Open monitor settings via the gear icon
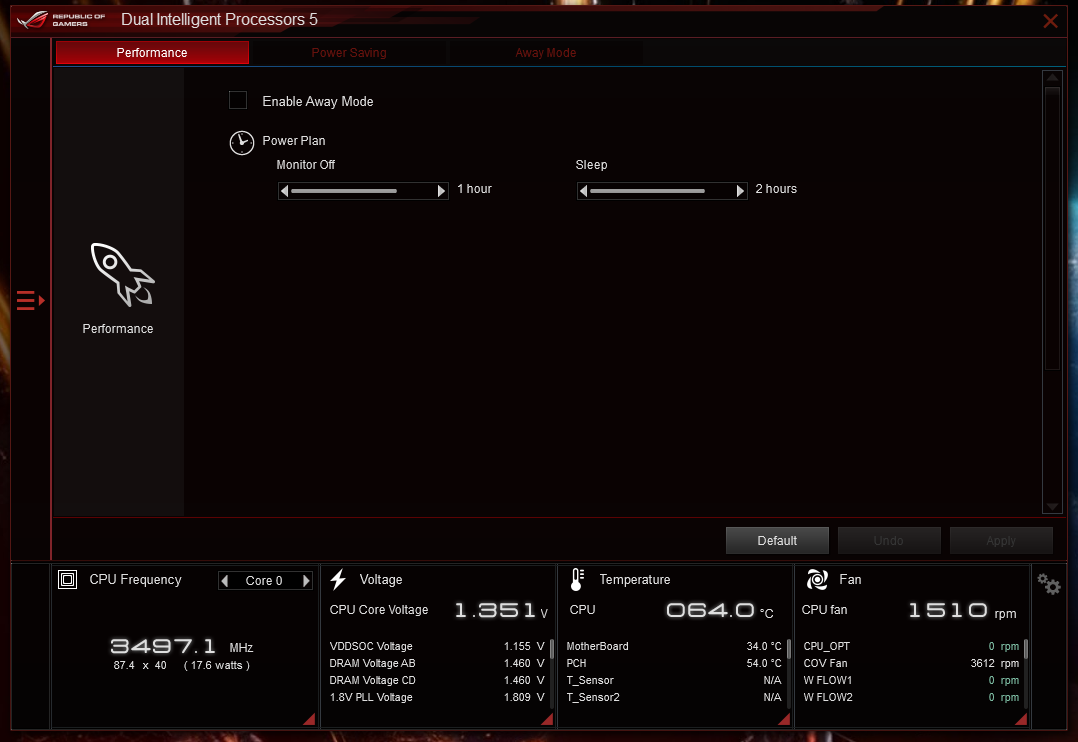 1049,585
